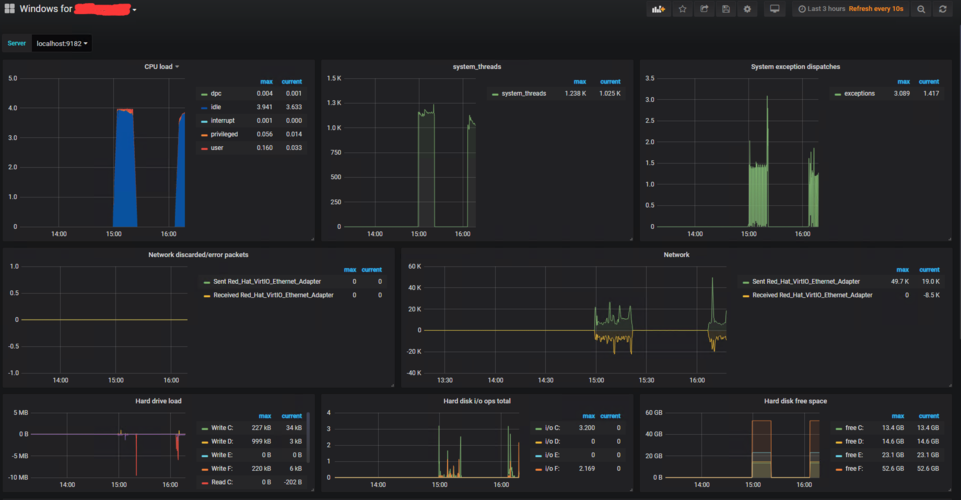Cycle view mode with monitor icon
The height and width of the screenshot is (500, 961).
click(x=775, y=9)
